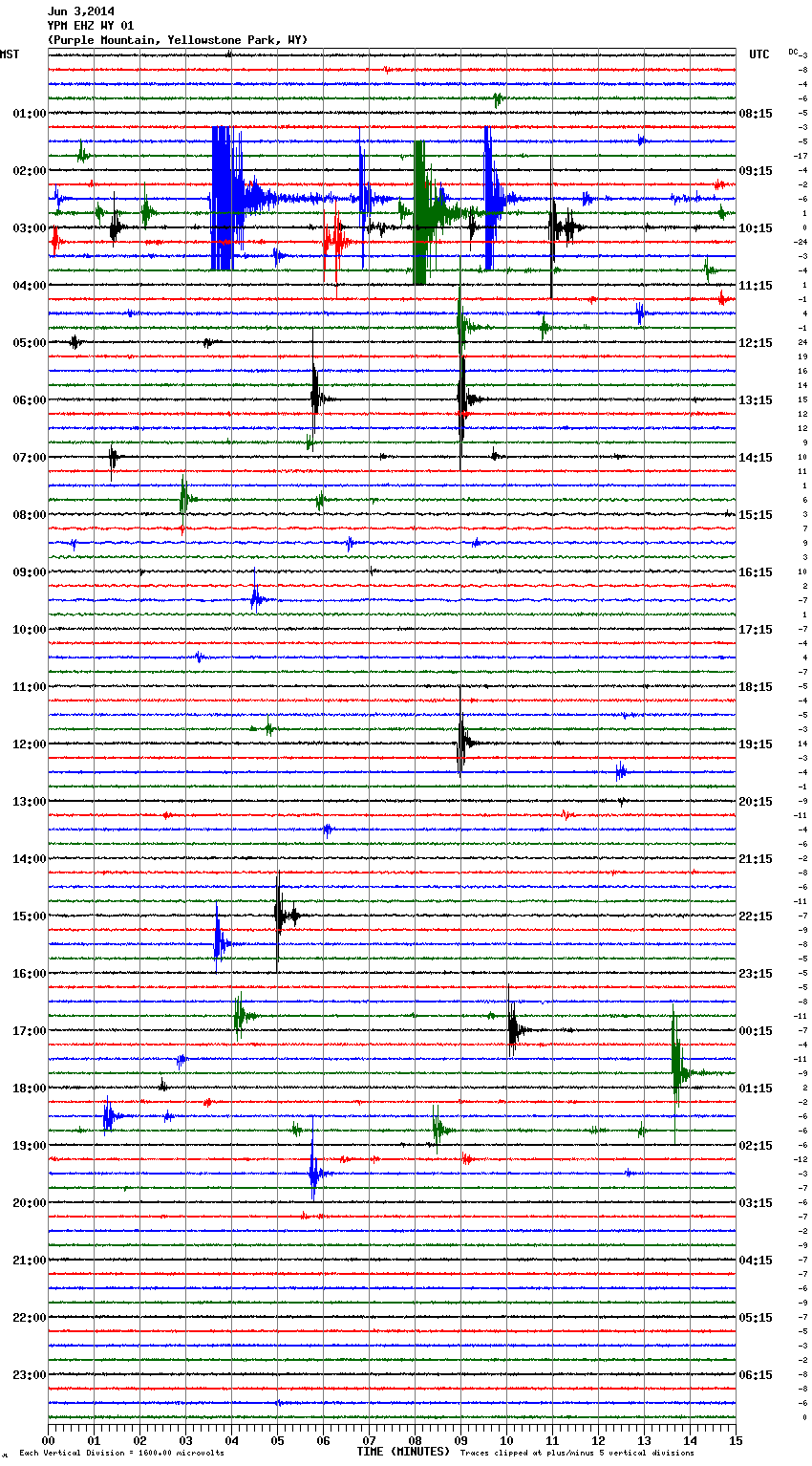
Task: Click the 01:15 UTC time label
Action: [x=756, y=1089]
